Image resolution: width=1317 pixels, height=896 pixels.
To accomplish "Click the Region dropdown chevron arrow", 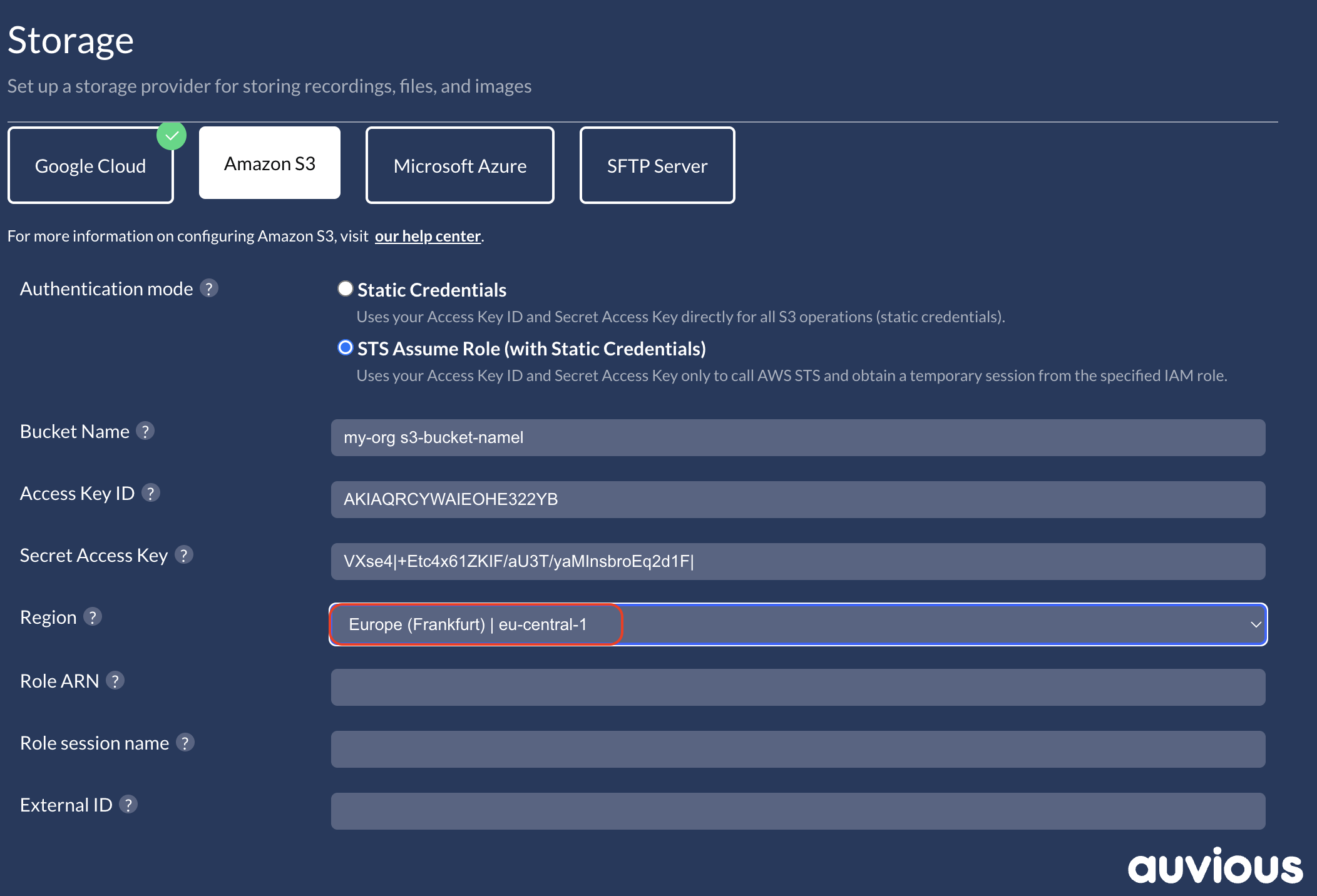I will 1255,624.
